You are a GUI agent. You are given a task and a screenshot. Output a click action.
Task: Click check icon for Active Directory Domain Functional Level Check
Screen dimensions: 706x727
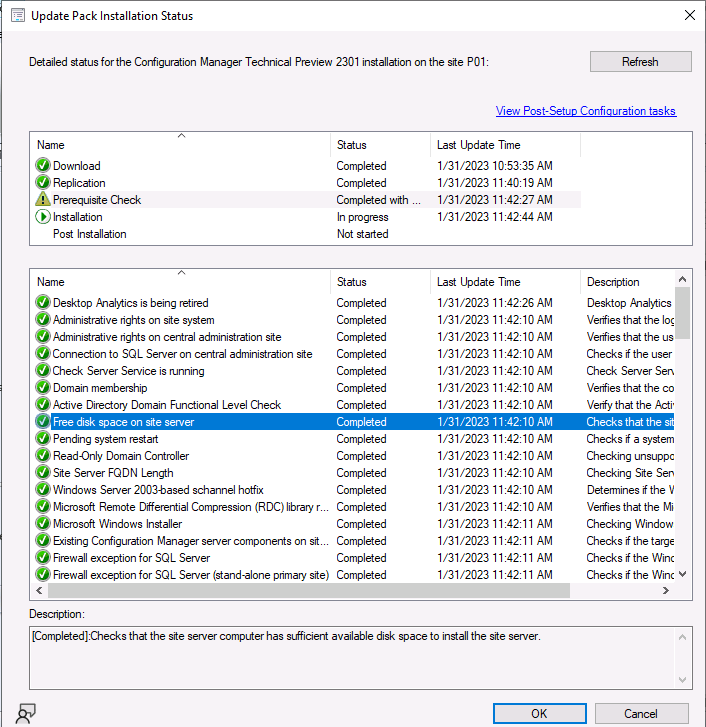point(43,405)
